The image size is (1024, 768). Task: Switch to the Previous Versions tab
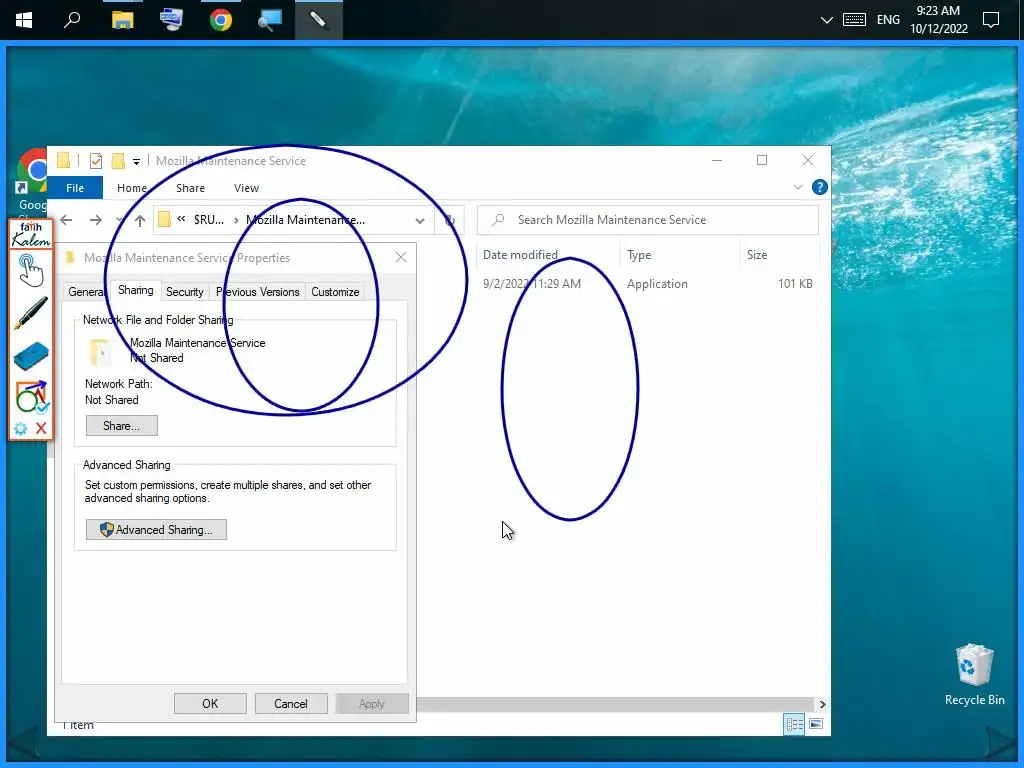tap(257, 292)
